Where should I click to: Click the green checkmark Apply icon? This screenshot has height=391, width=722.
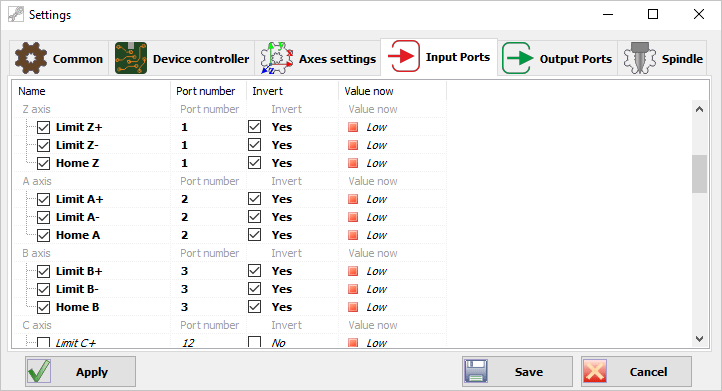point(39,371)
